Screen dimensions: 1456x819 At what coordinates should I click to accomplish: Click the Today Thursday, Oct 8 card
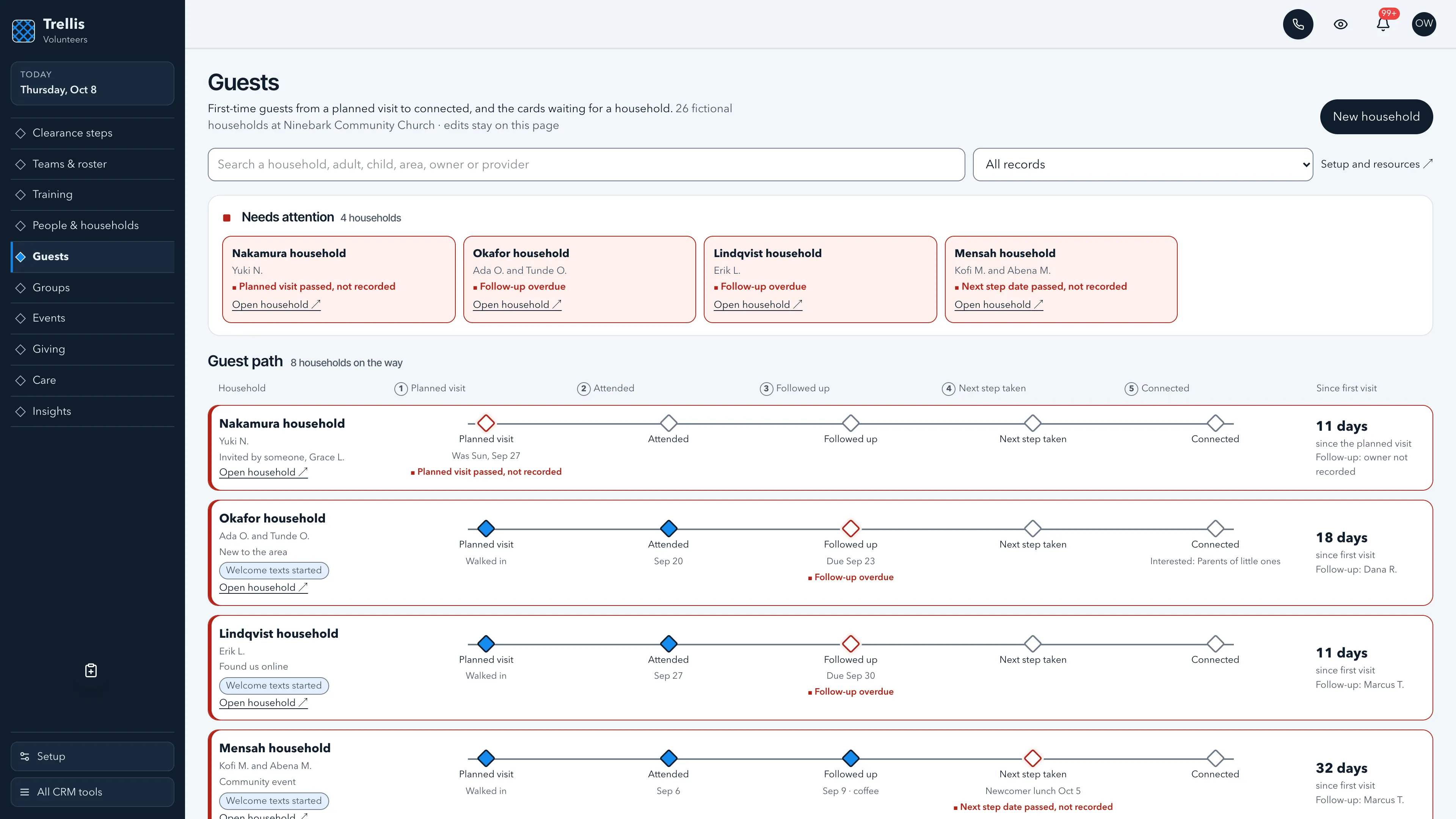pos(92,83)
